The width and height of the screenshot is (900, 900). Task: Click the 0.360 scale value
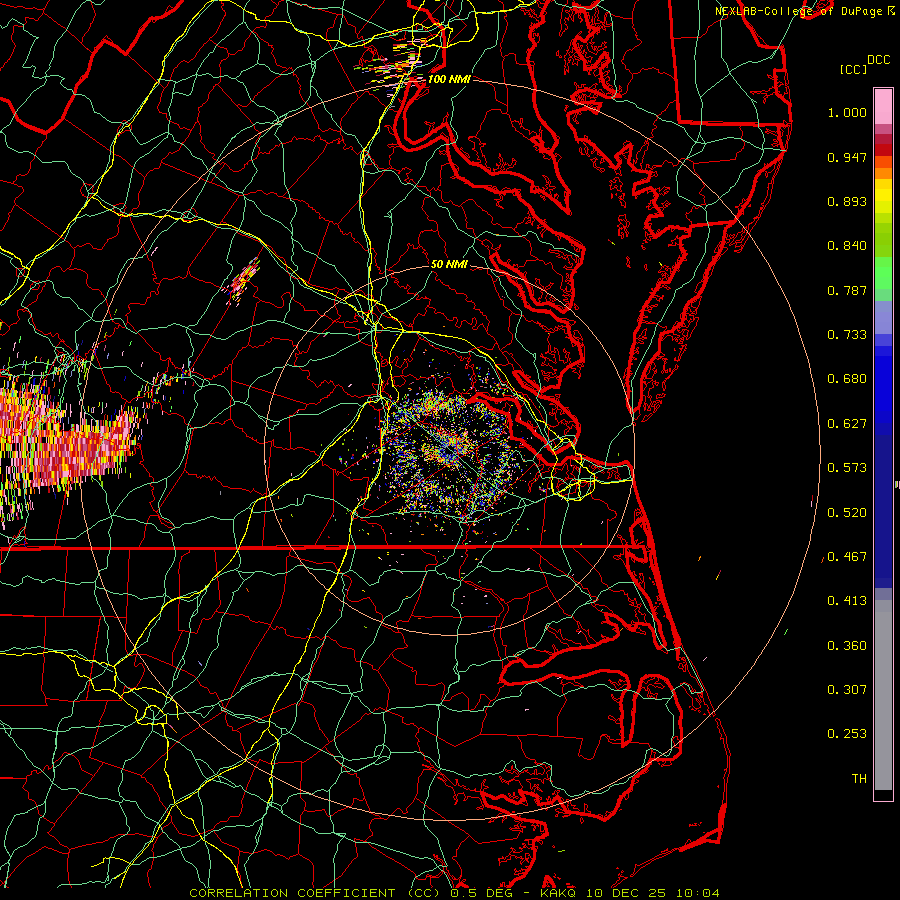(847, 646)
